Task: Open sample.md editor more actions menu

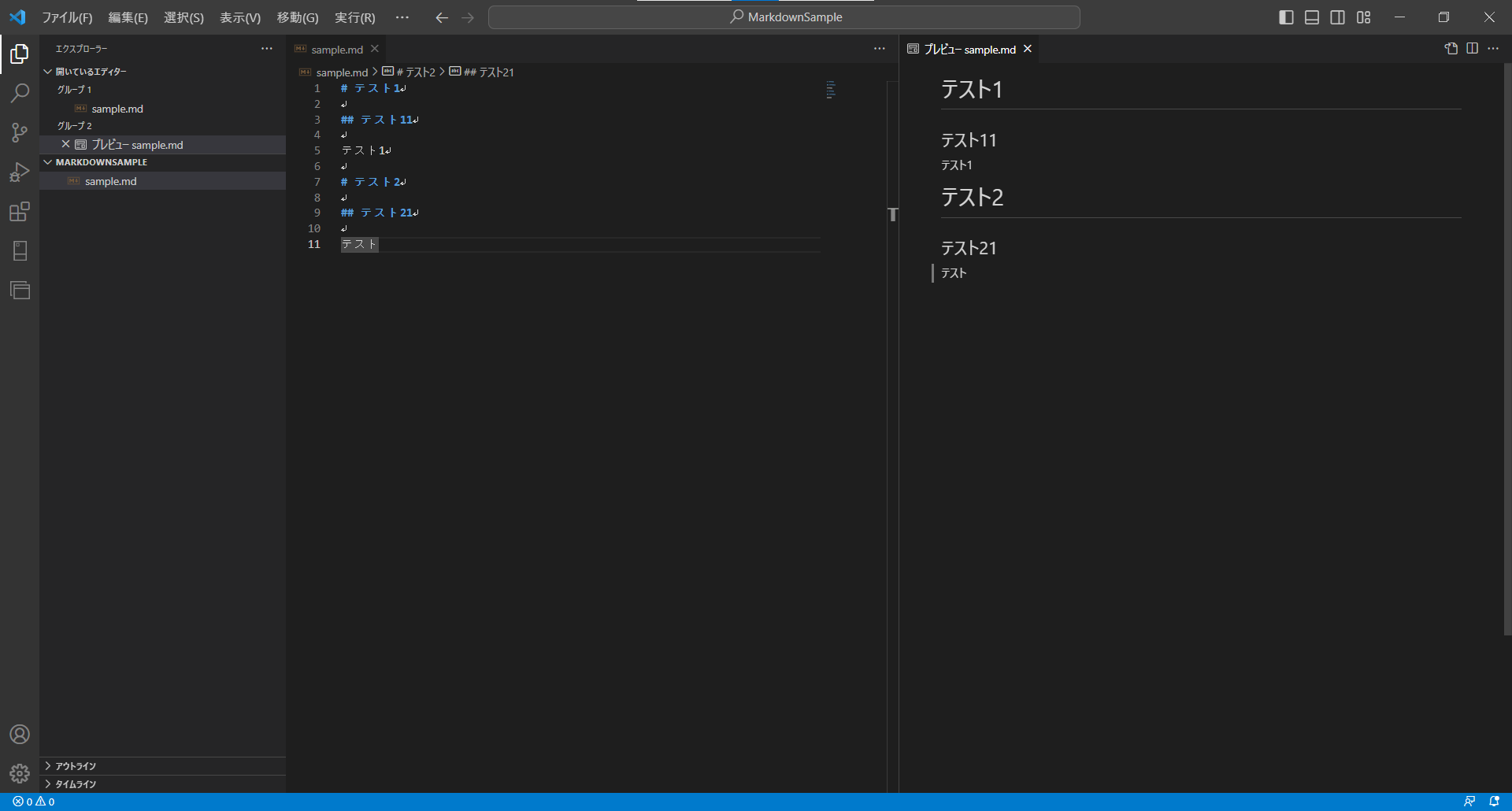Action: point(880,49)
